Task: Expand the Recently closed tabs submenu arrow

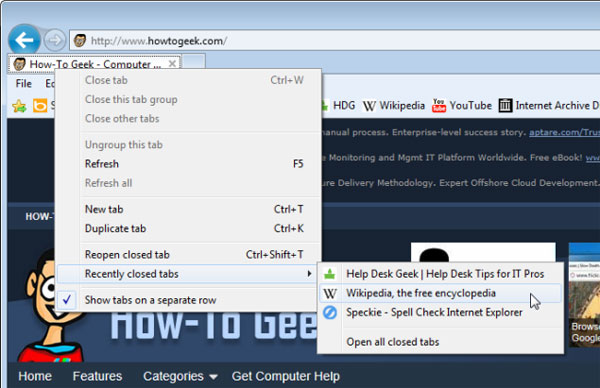Action: click(x=309, y=274)
